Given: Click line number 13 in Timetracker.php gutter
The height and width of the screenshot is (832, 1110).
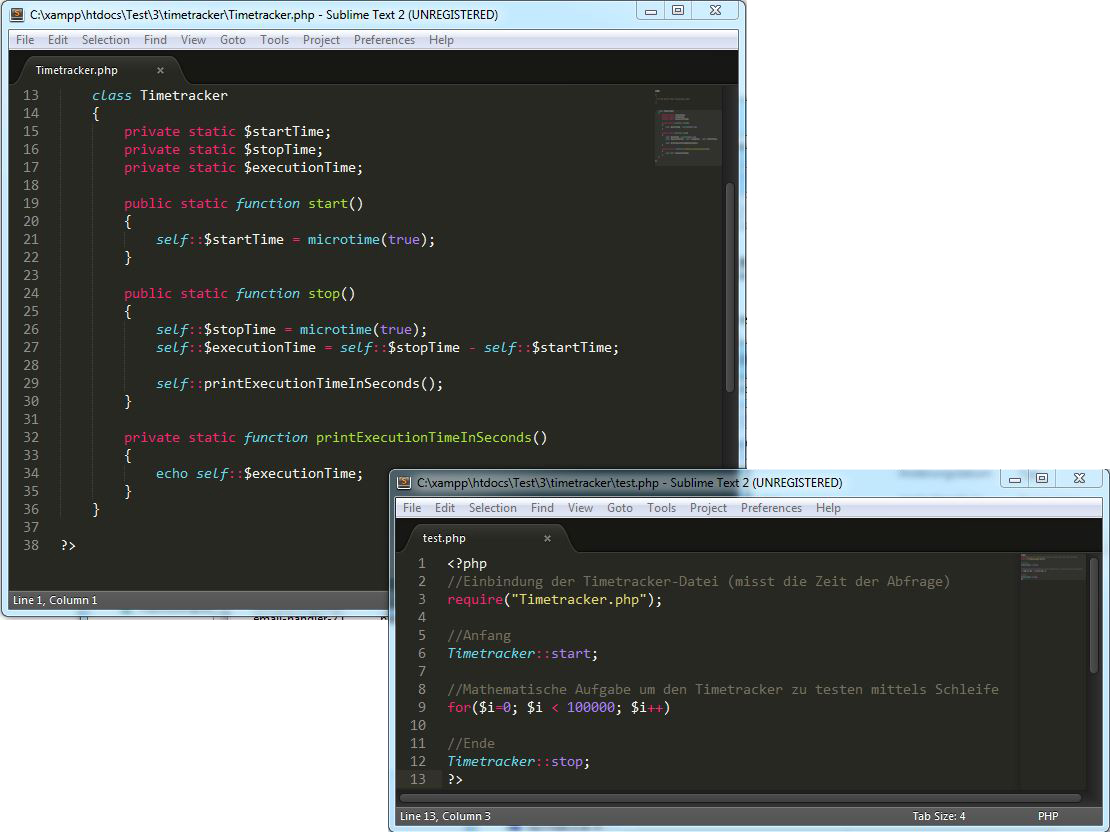Looking at the screenshot, I should coord(31,95).
